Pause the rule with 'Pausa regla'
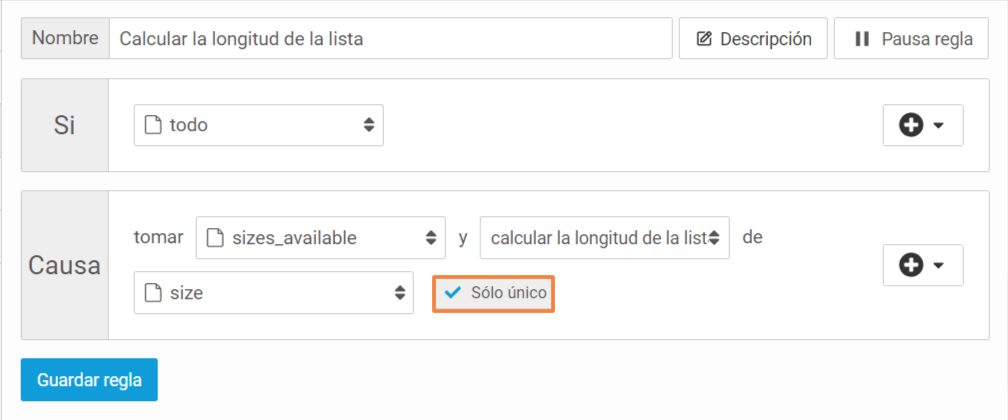Screen dimensions: 1008x420 click(911, 39)
